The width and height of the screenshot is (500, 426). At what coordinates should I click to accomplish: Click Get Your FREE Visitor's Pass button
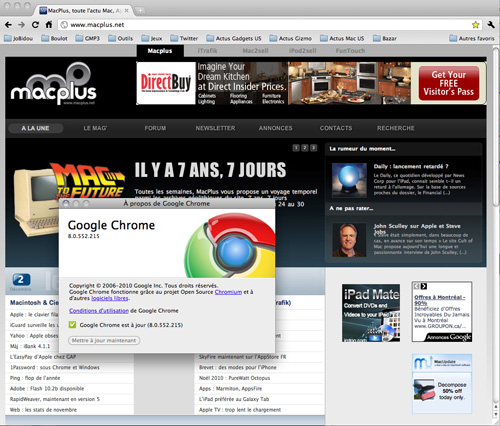[x=449, y=83]
